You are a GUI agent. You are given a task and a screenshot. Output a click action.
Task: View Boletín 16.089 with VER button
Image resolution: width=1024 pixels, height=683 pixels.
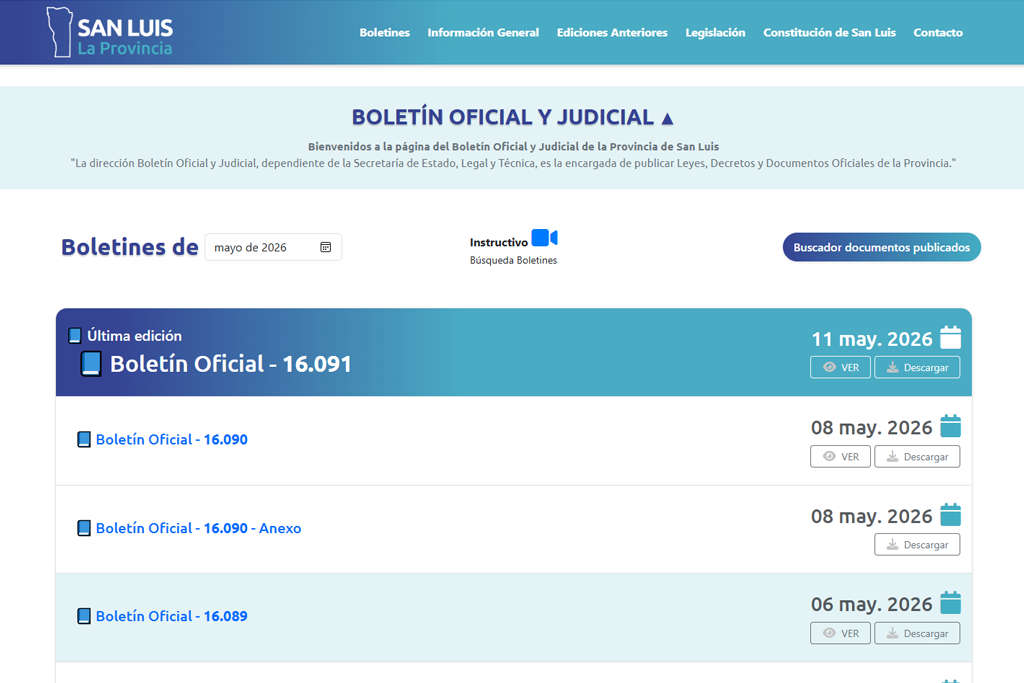[x=840, y=633]
